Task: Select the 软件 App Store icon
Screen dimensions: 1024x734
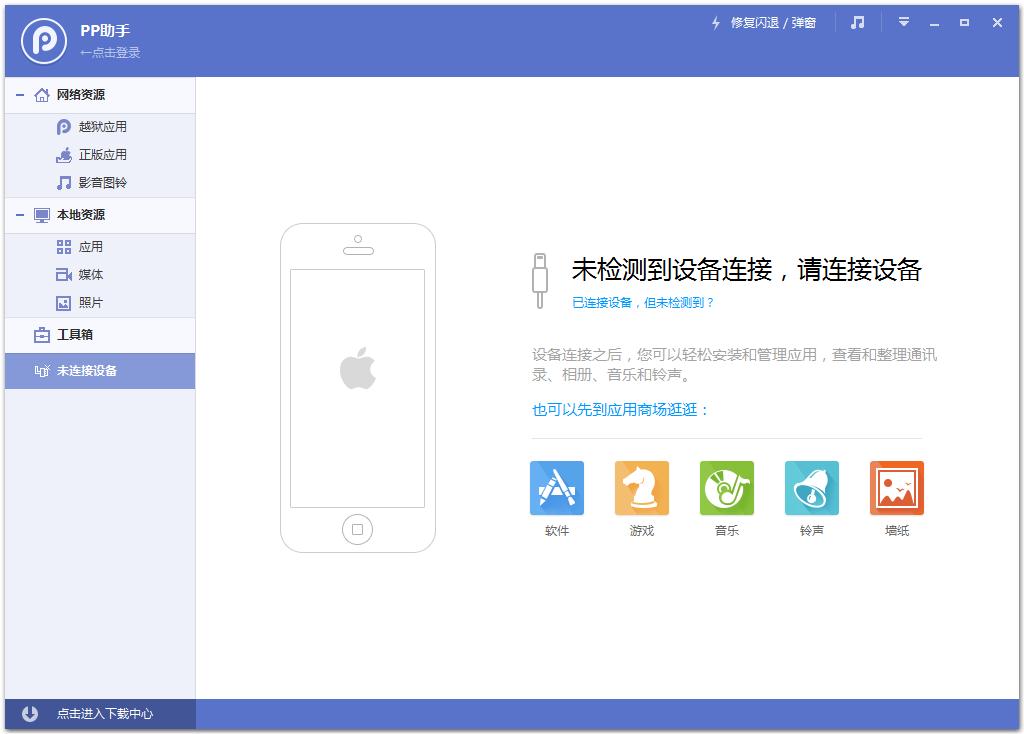Action: pyautogui.click(x=557, y=489)
